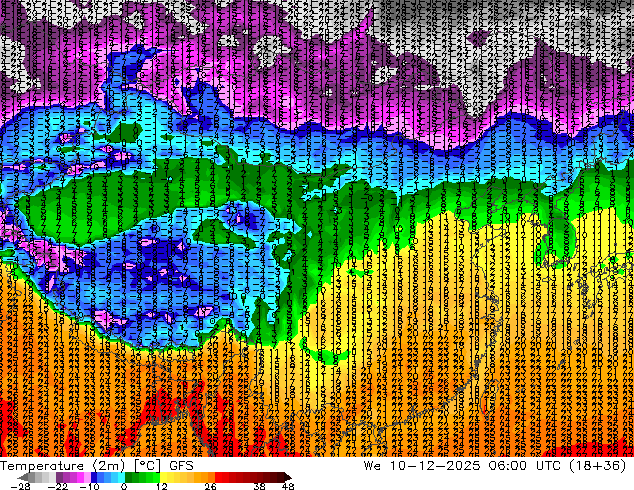The image size is (634, 490).
Task: Click the 'We' weekday label
Action: tap(372, 466)
